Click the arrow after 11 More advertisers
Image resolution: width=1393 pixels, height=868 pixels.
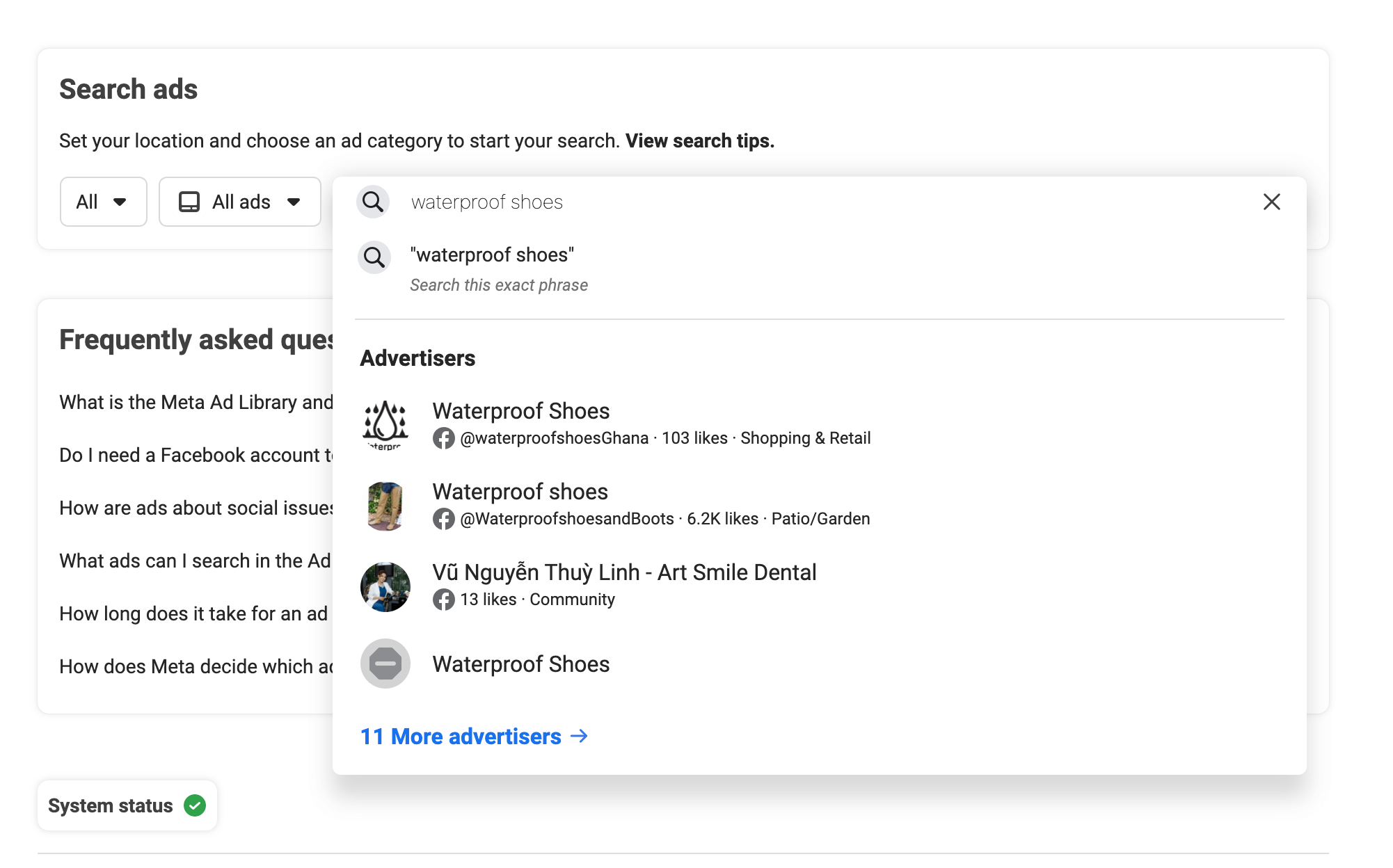(579, 736)
